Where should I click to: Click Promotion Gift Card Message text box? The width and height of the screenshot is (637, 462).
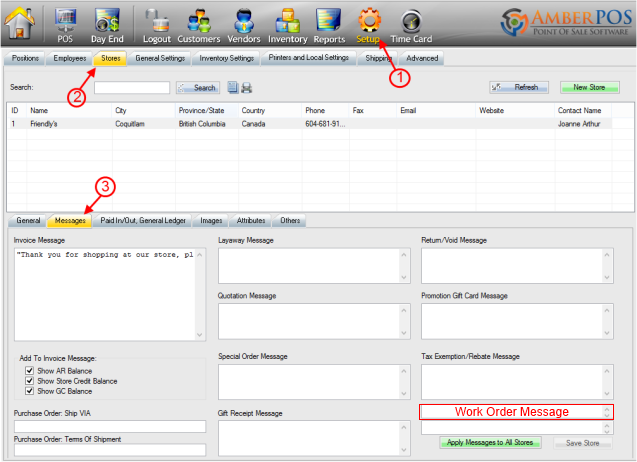click(x=517, y=321)
